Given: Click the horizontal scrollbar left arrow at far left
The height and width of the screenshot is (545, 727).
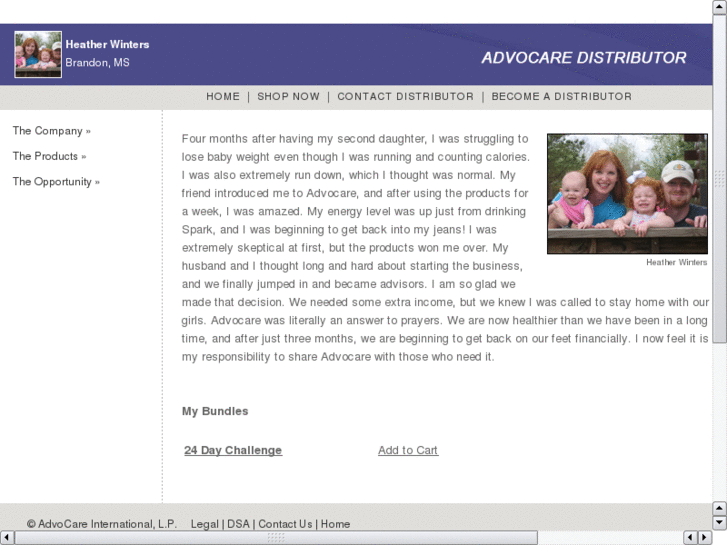Looking at the screenshot, I should 6,538.
